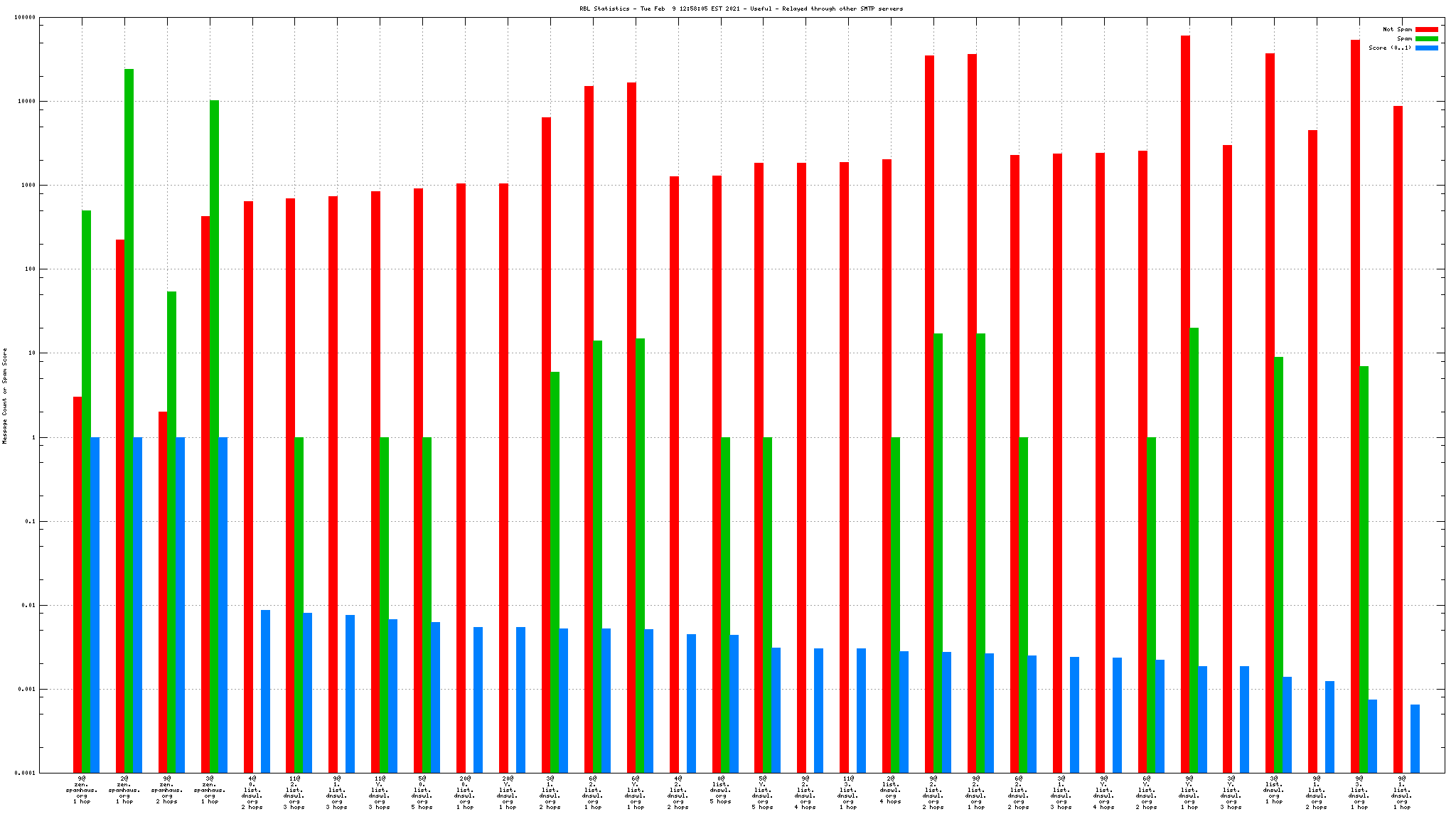Select the 'Score (0..1)' legend text
The height and width of the screenshot is (819, 1456).
click(1390, 48)
